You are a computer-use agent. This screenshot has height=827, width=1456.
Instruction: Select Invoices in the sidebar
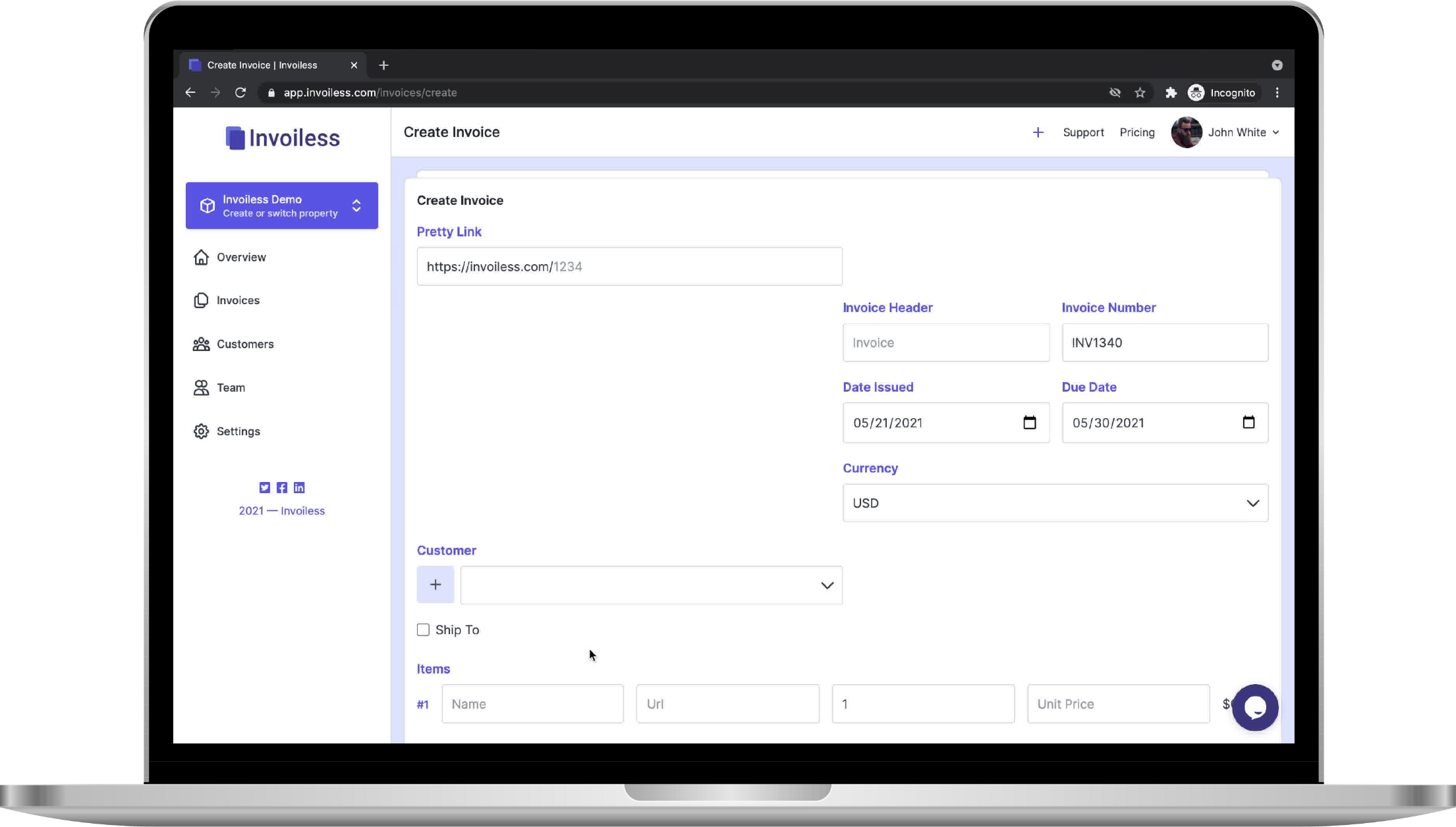[237, 300]
